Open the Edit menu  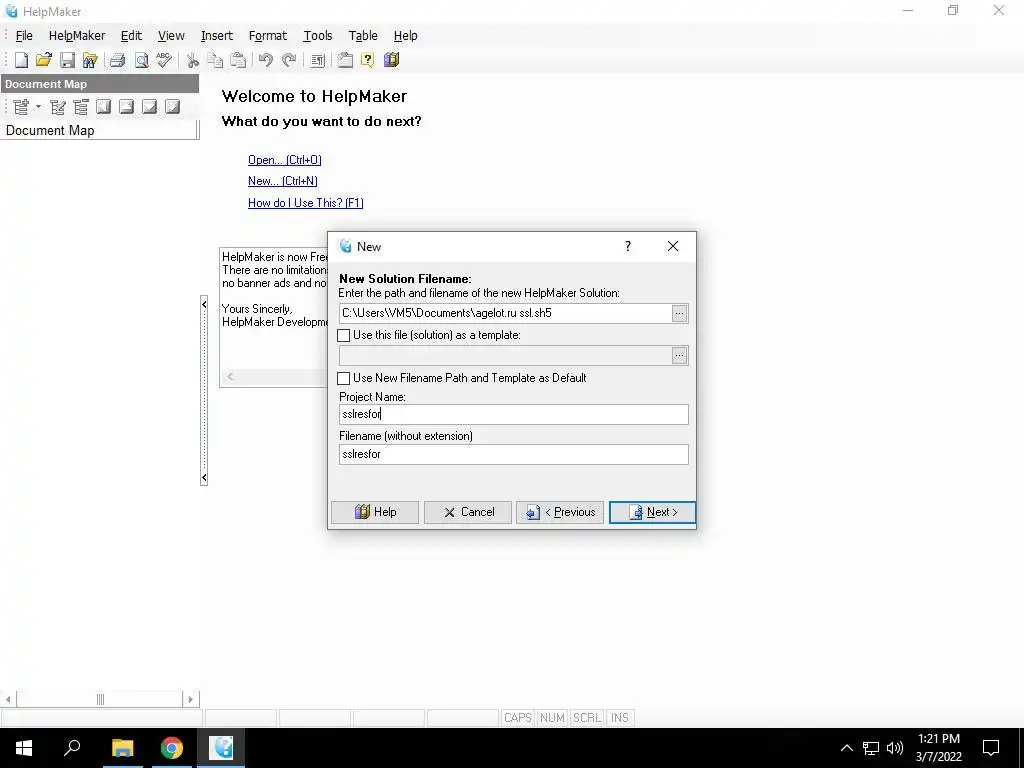tap(131, 36)
